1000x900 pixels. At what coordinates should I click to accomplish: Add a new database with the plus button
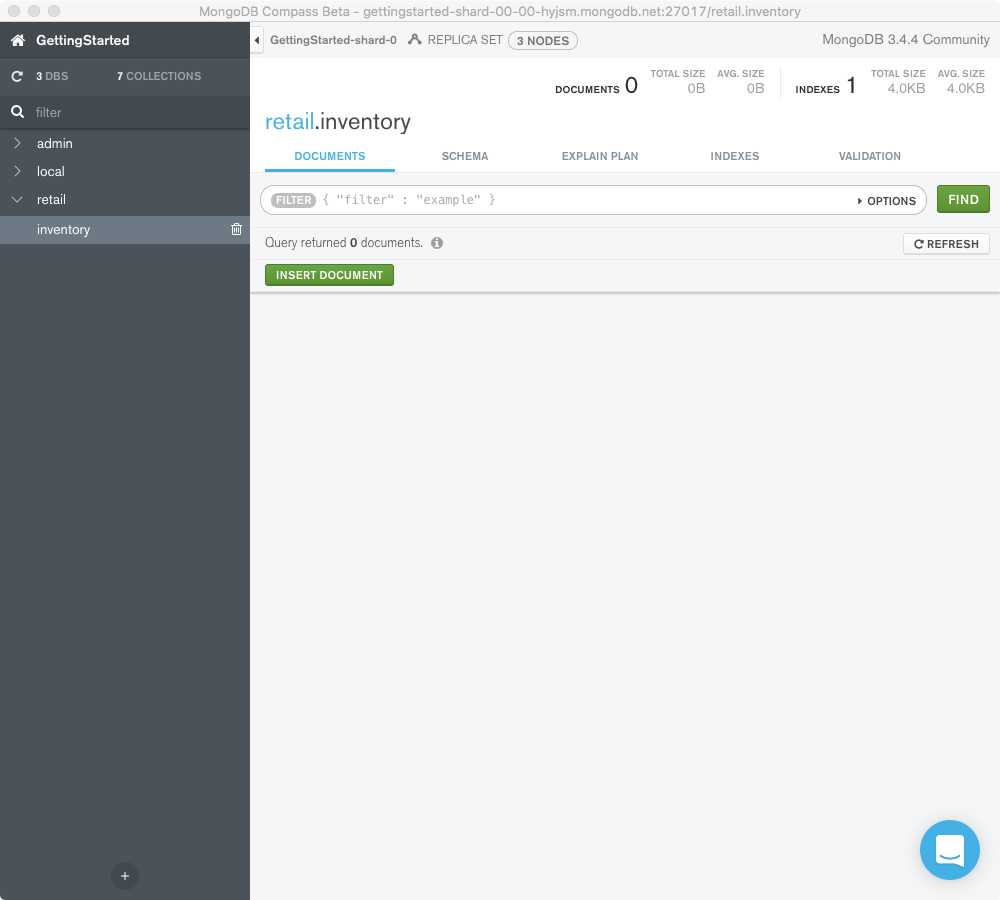click(x=124, y=875)
